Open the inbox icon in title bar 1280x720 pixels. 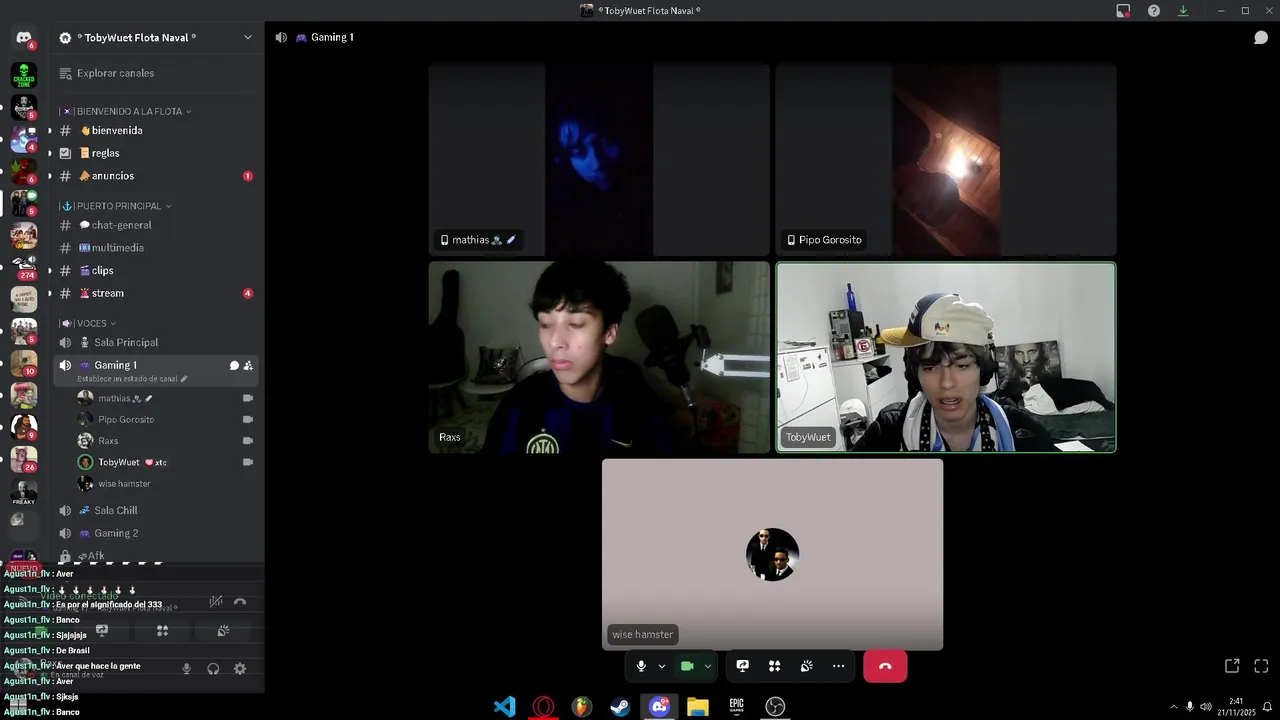pos(1123,11)
